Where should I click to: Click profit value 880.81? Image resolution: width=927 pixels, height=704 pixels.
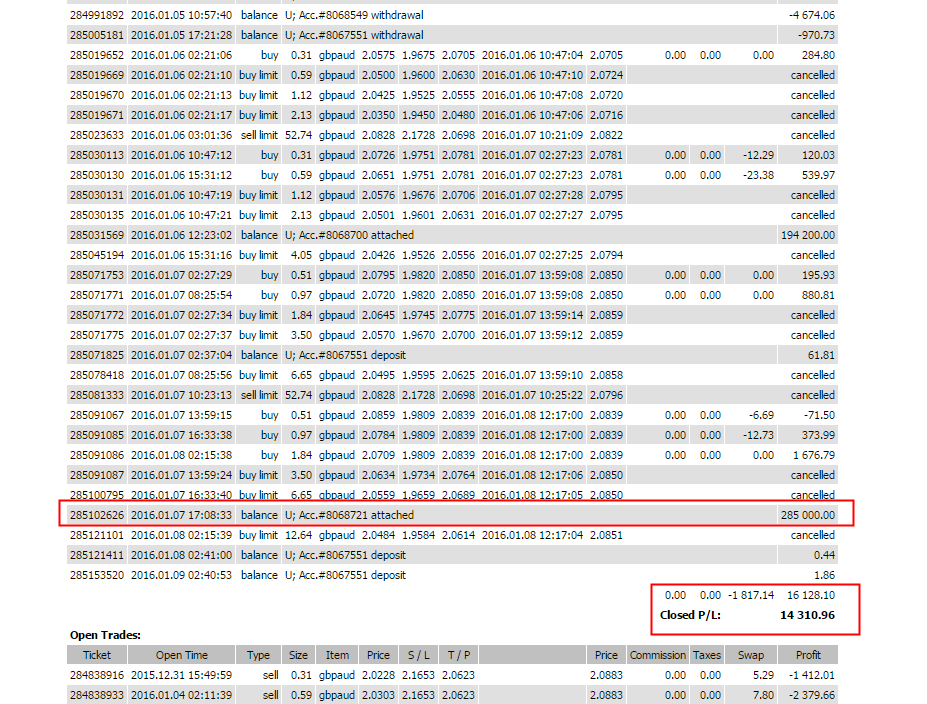pyautogui.click(x=818, y=296)
